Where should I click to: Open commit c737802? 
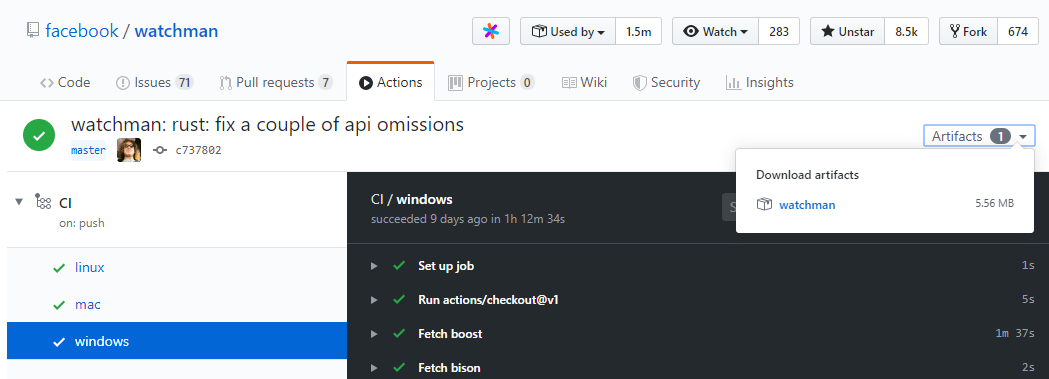click(x=198, y=150)
